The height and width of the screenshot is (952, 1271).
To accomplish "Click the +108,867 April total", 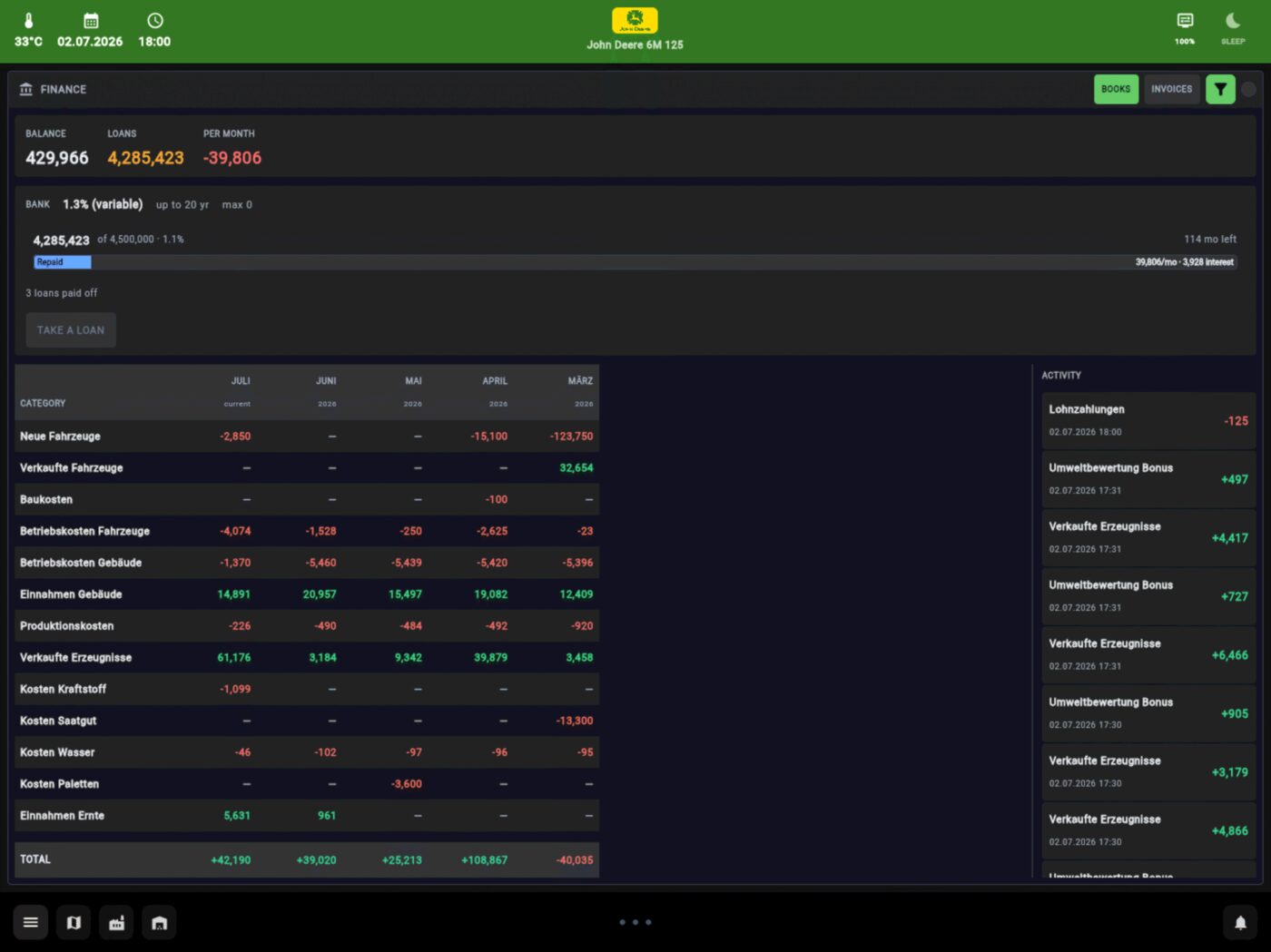I will (x=484, y=860).
